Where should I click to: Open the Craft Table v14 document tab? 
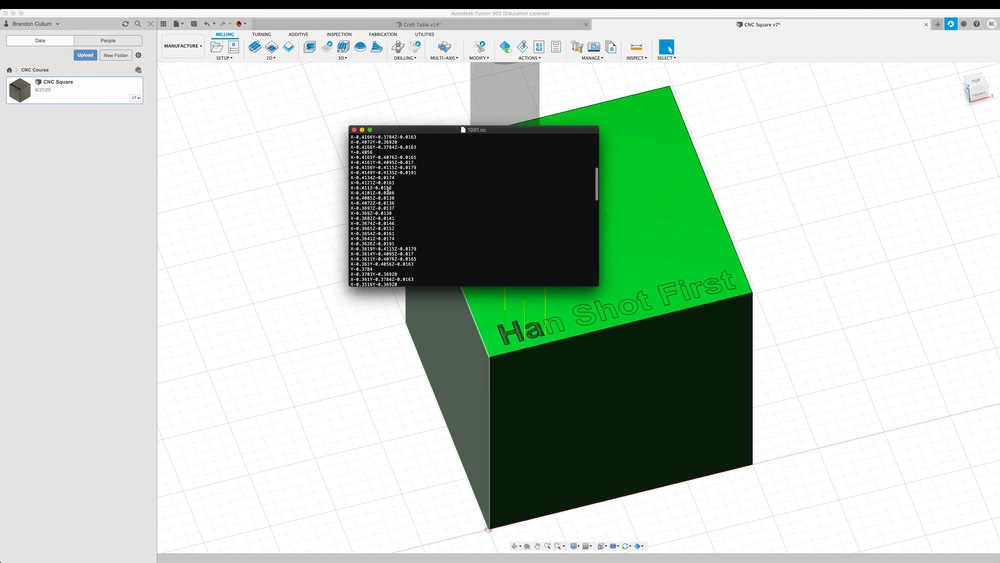tap(421, 24)
